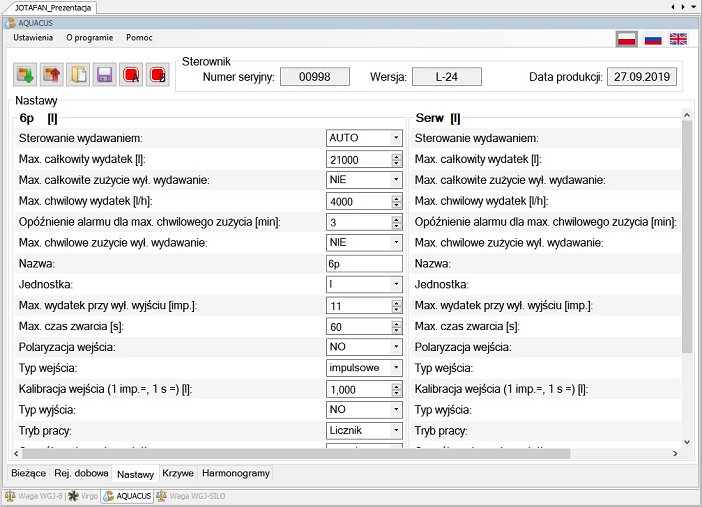The image size is (702, 507).
Task: Click the send-to-controller red arrow icon
Action: click(x=51, y=74)
